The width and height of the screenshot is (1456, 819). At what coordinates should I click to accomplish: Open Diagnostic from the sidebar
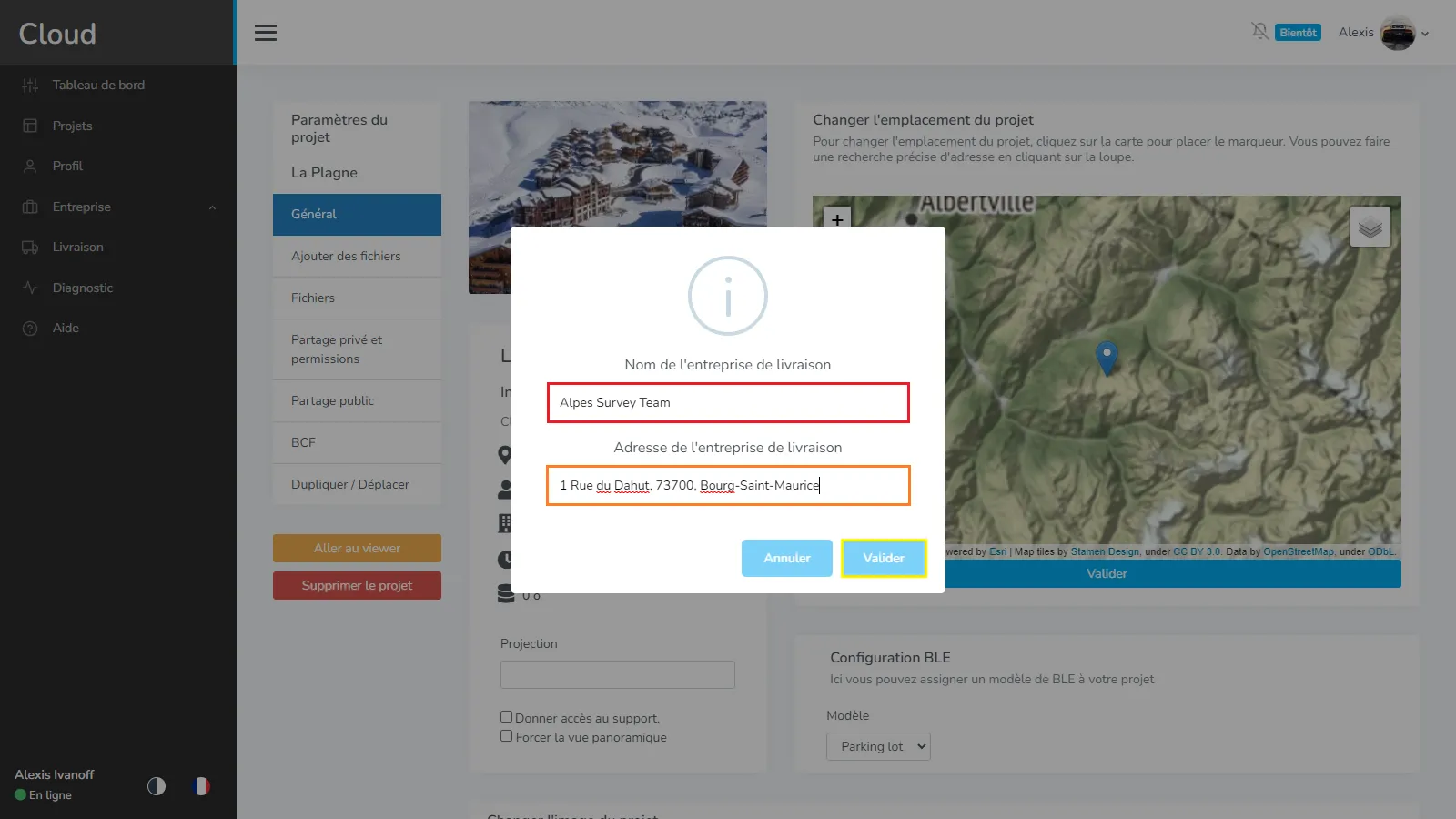point(83,288)
